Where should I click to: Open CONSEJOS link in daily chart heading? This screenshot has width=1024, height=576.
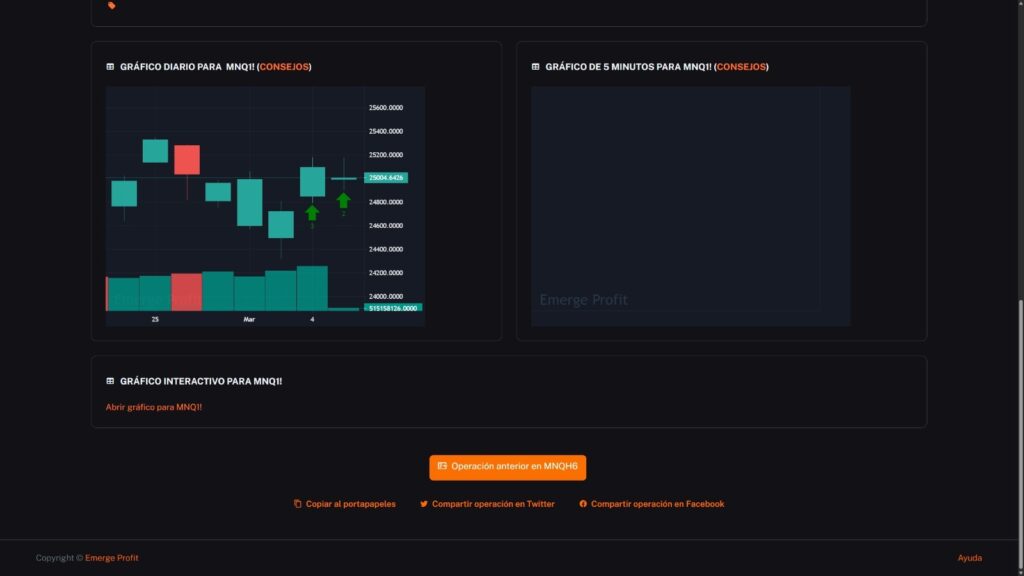[284, 67]
